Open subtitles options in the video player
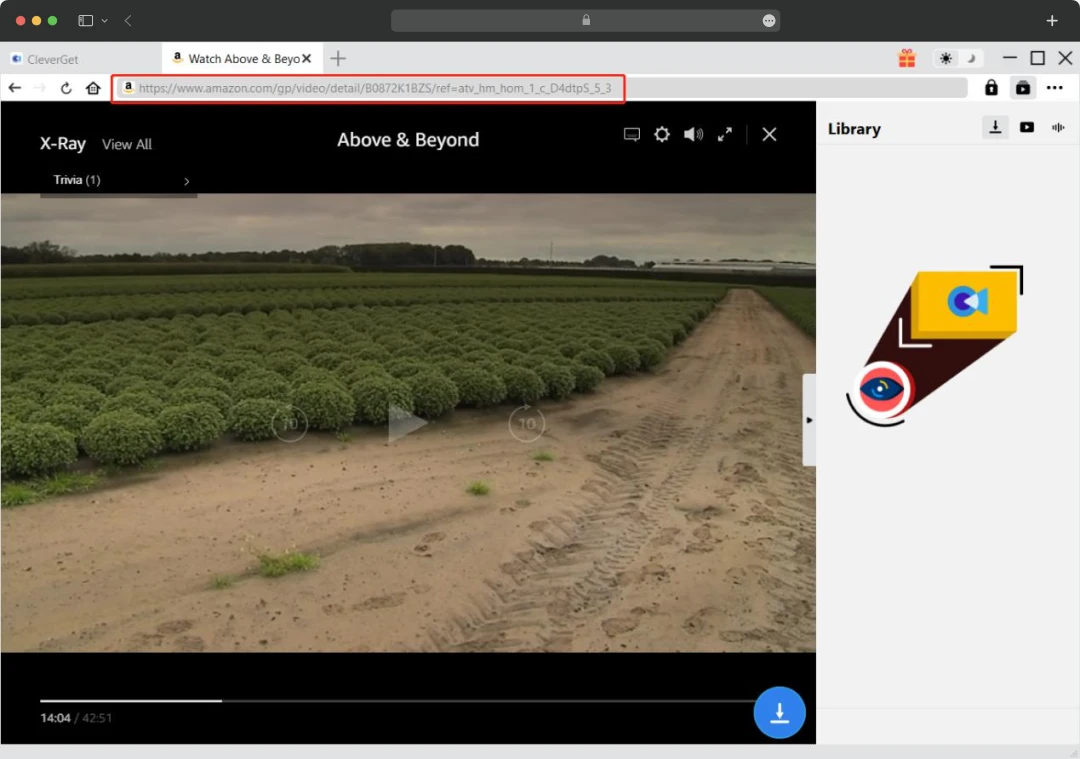The image size is (1080, 759). pos(631,133)
